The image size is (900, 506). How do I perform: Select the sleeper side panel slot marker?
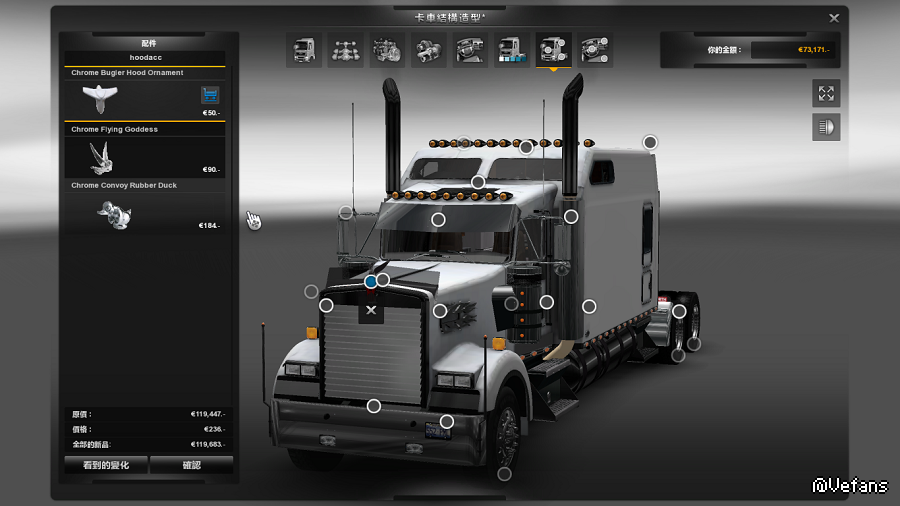pyautogui.click(x=589, y=307)
